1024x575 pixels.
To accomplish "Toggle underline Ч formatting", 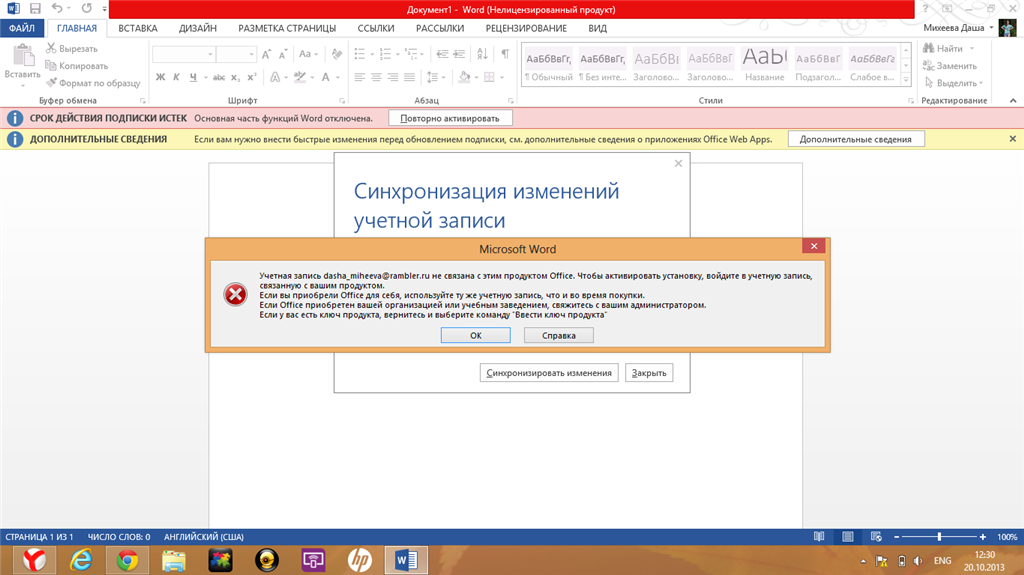I will 193,77.
